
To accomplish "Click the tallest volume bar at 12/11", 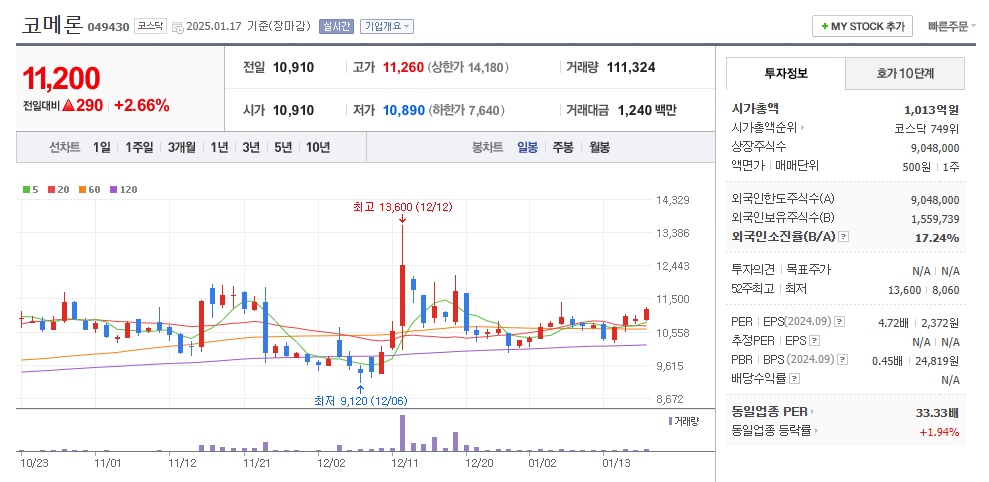I will tap(402, 433).
